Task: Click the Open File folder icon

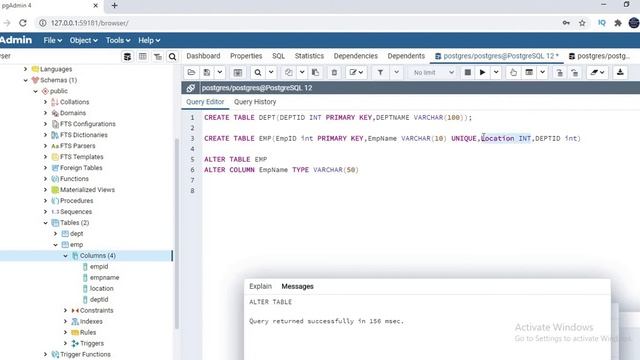Action: coord(191,73)
